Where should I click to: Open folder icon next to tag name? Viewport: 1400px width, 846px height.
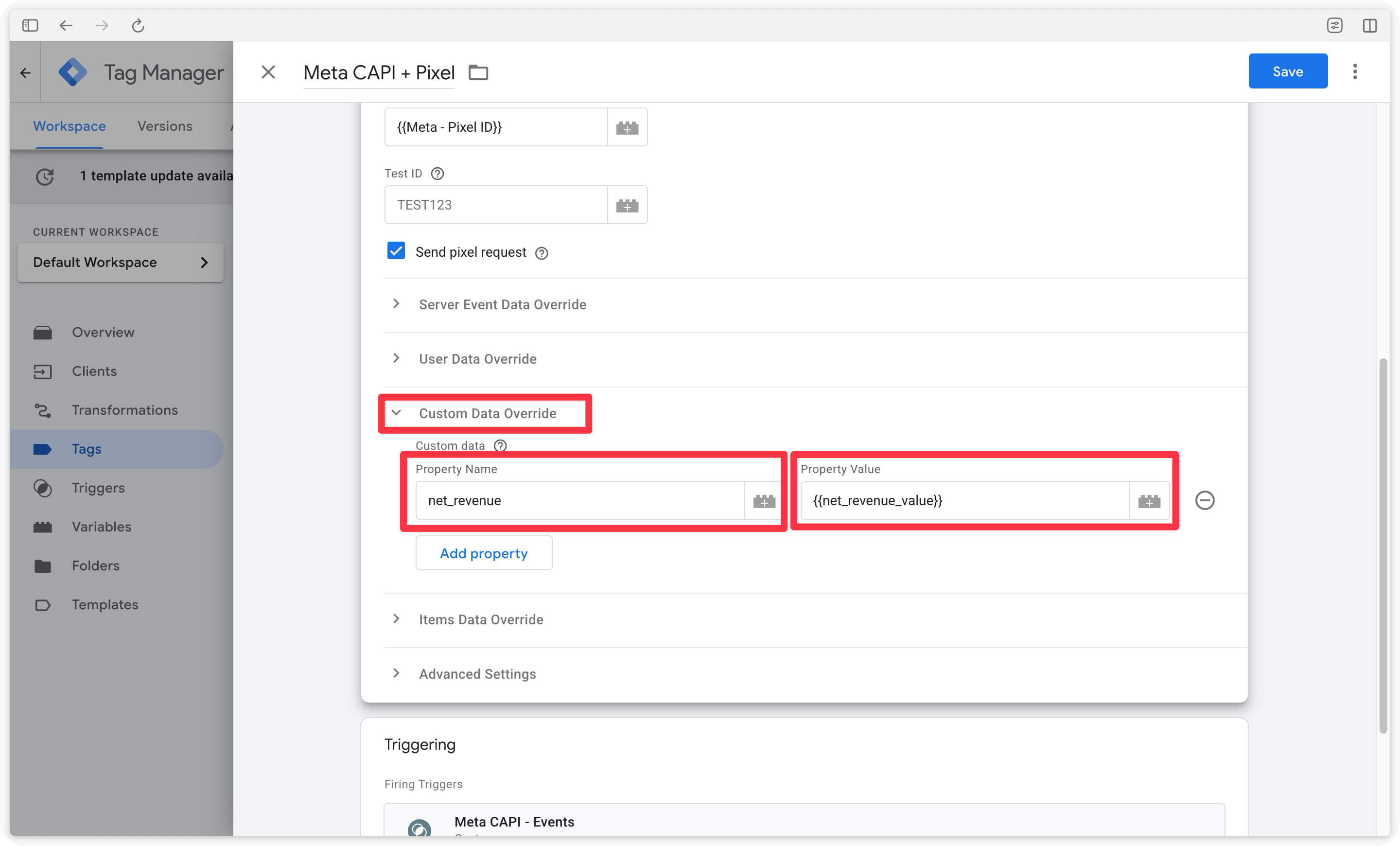[x=478, y=73]
